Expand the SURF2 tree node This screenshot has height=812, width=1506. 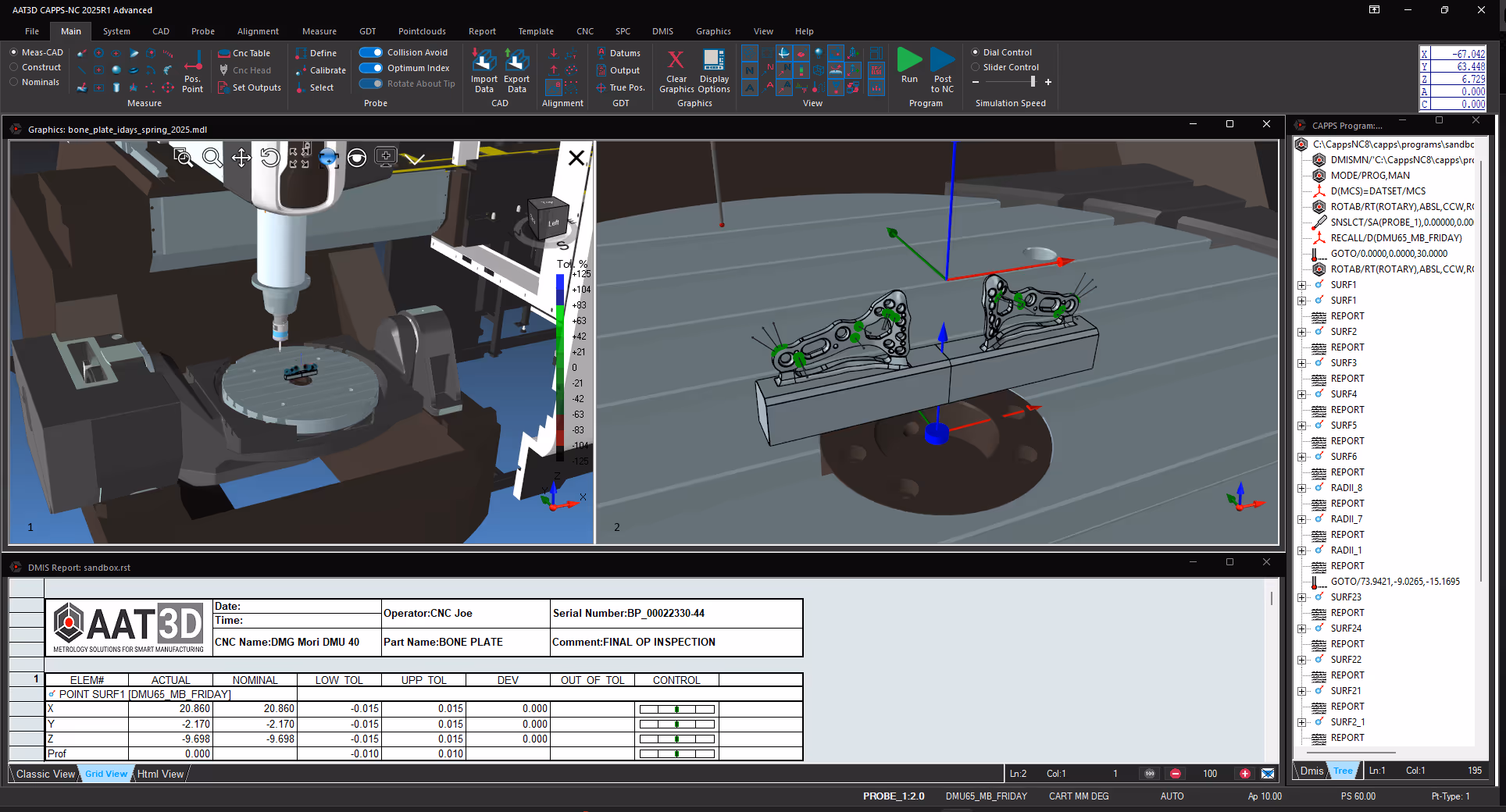click(1301, 332)
